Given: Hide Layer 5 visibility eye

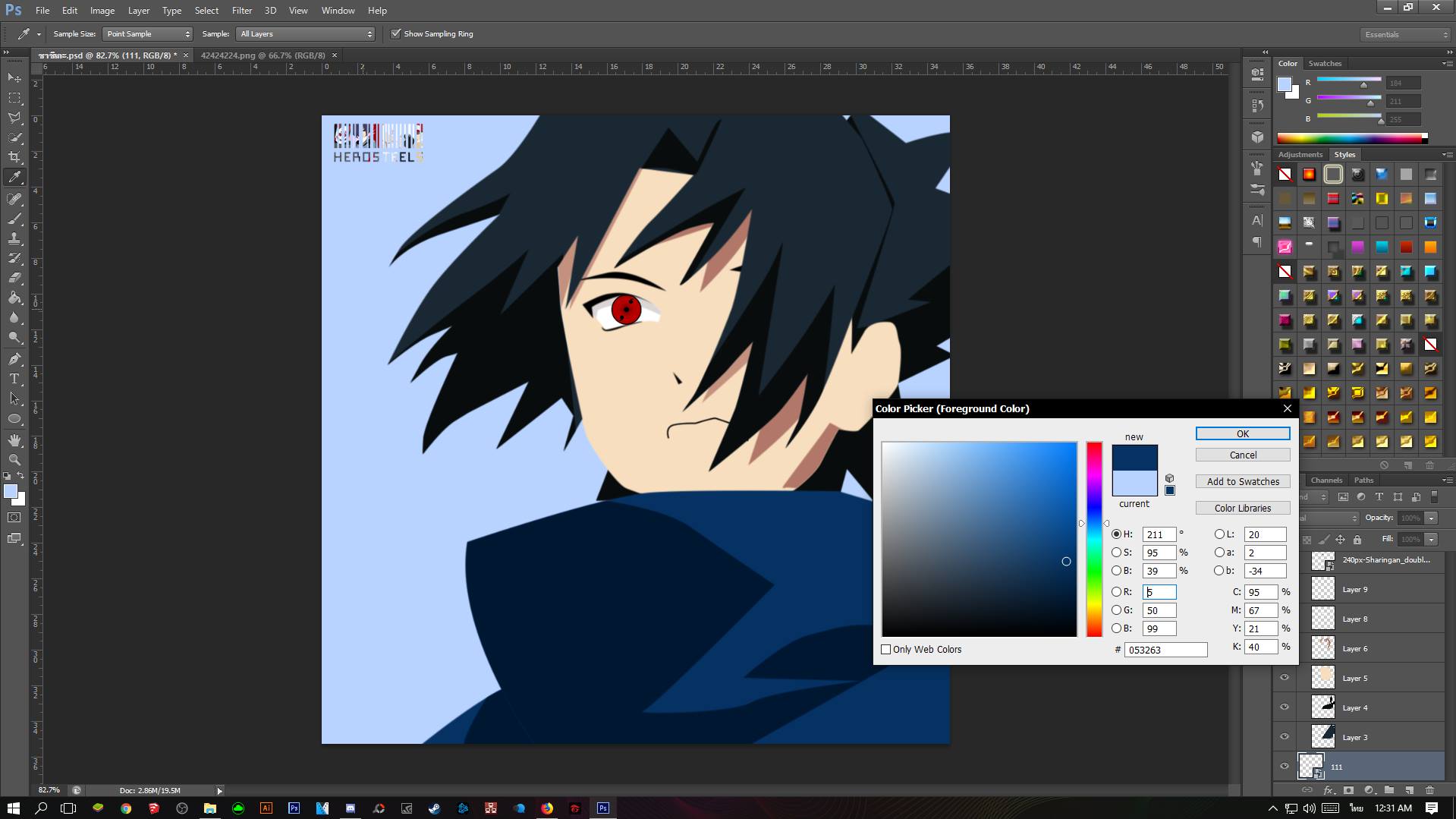Looking at the screenshot, I should click(x=1285, y=678).
